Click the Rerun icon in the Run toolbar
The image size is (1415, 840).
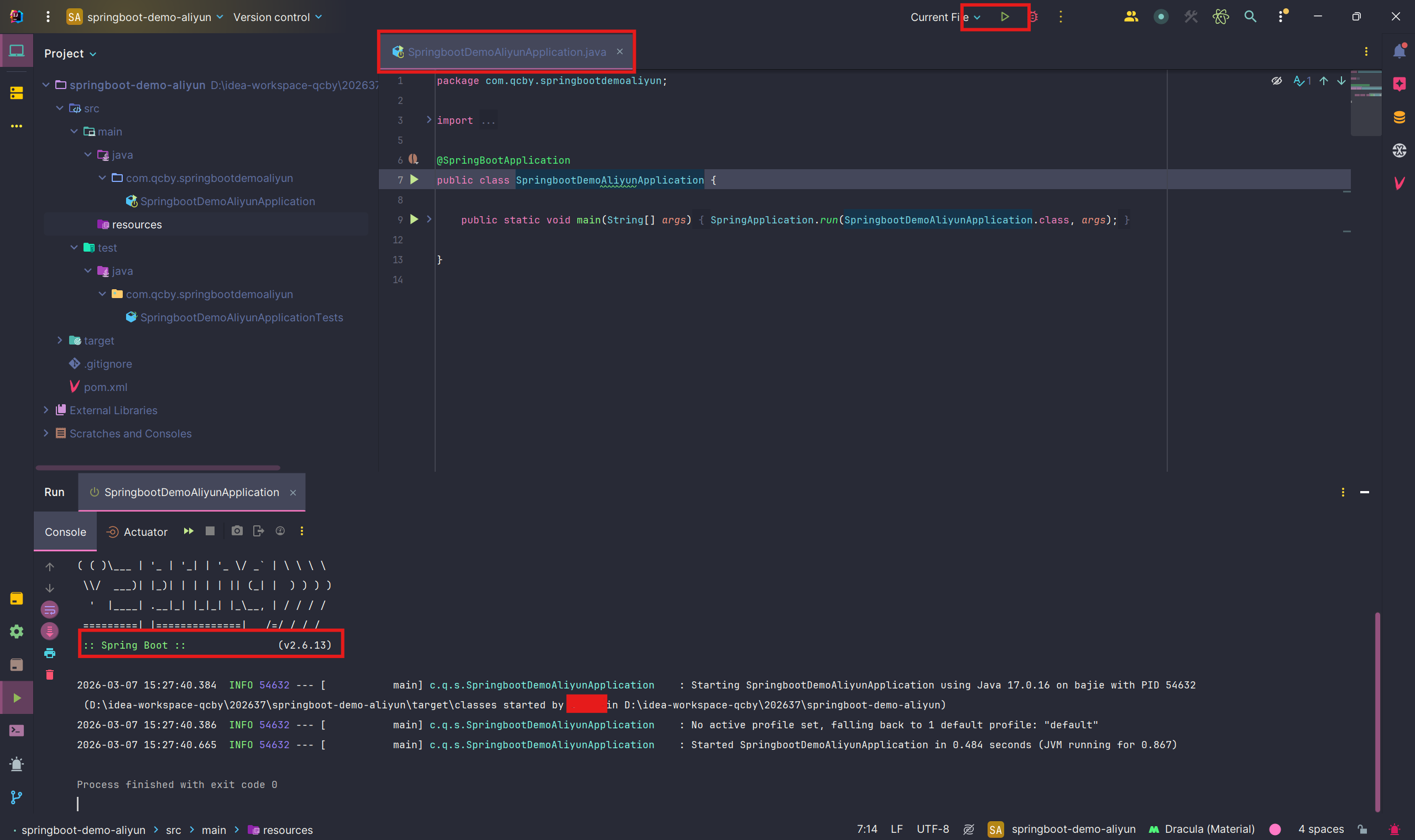(189, 531)
